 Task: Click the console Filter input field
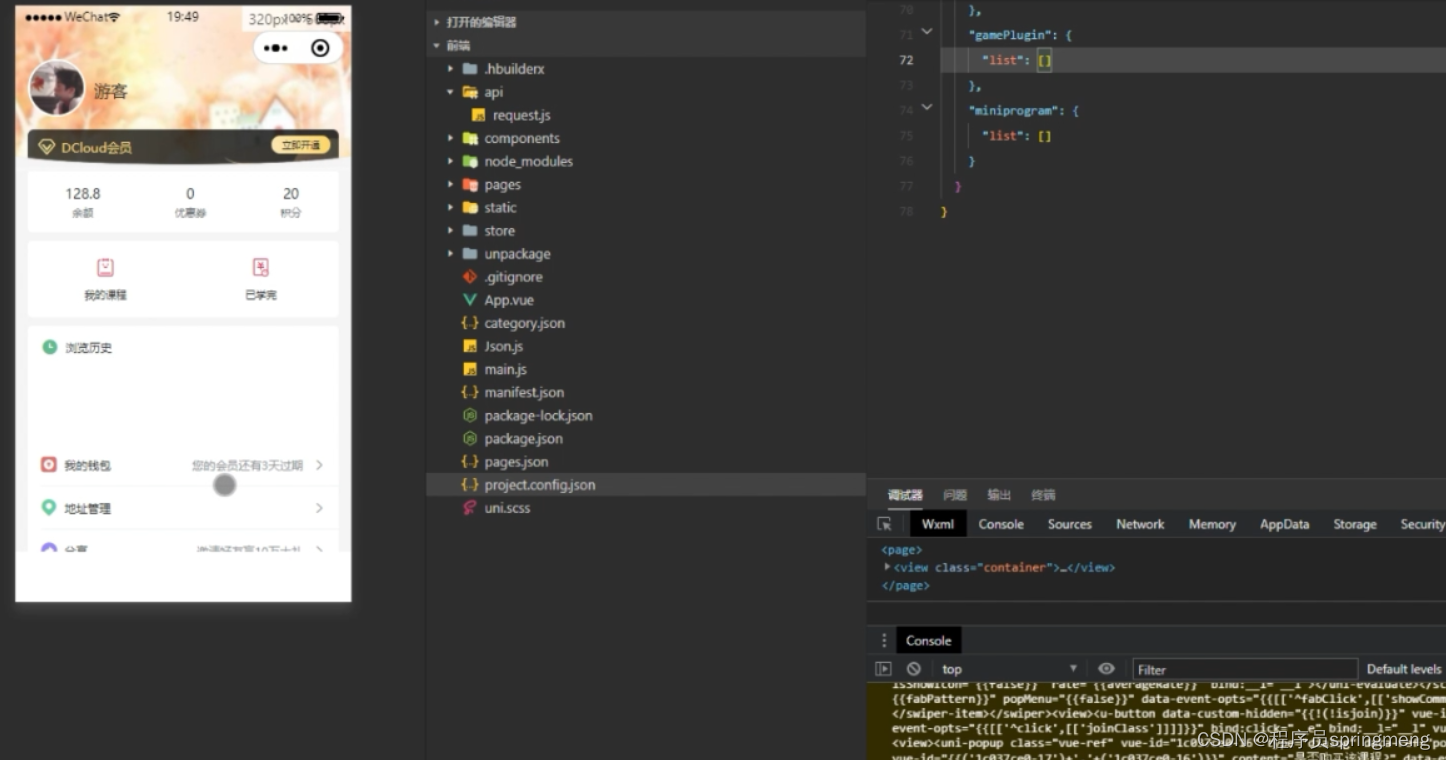[1244, 669]
